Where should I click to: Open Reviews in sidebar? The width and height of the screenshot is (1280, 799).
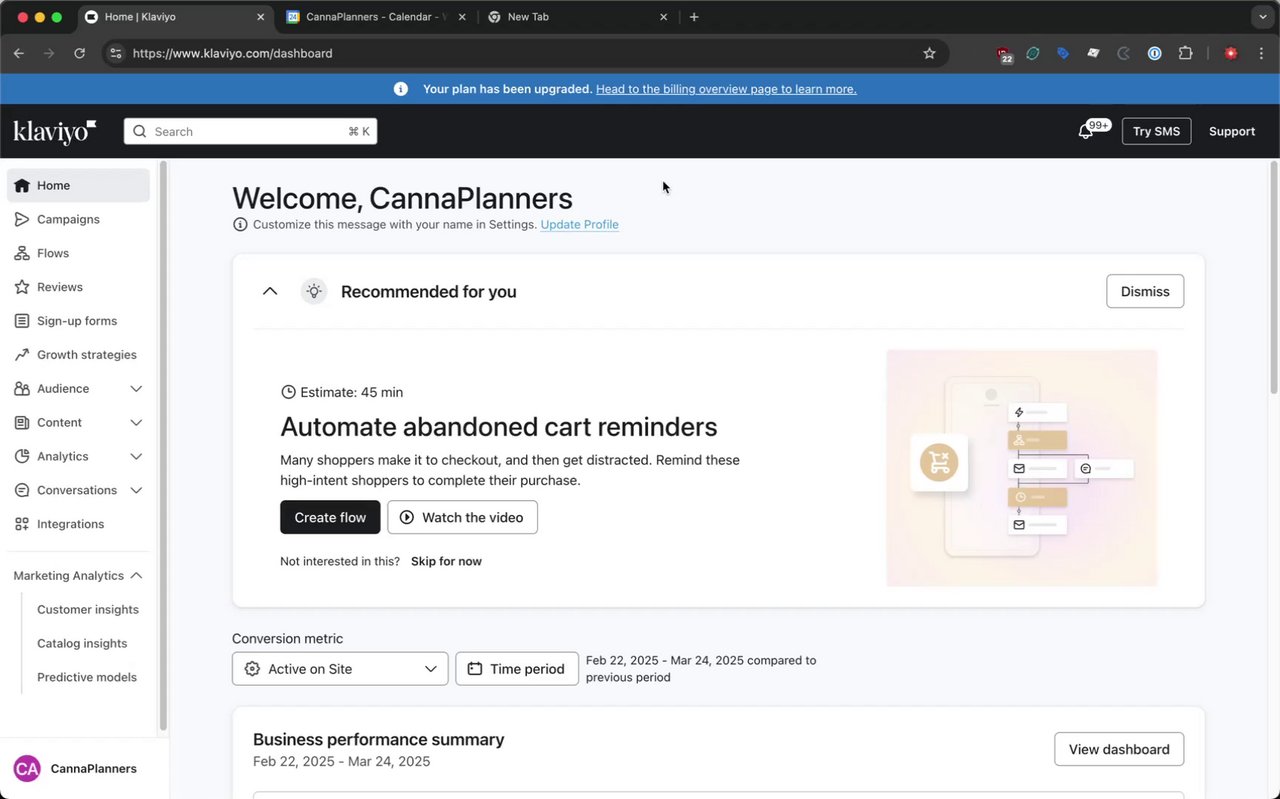pyautogui.click(x=78, y=287)
